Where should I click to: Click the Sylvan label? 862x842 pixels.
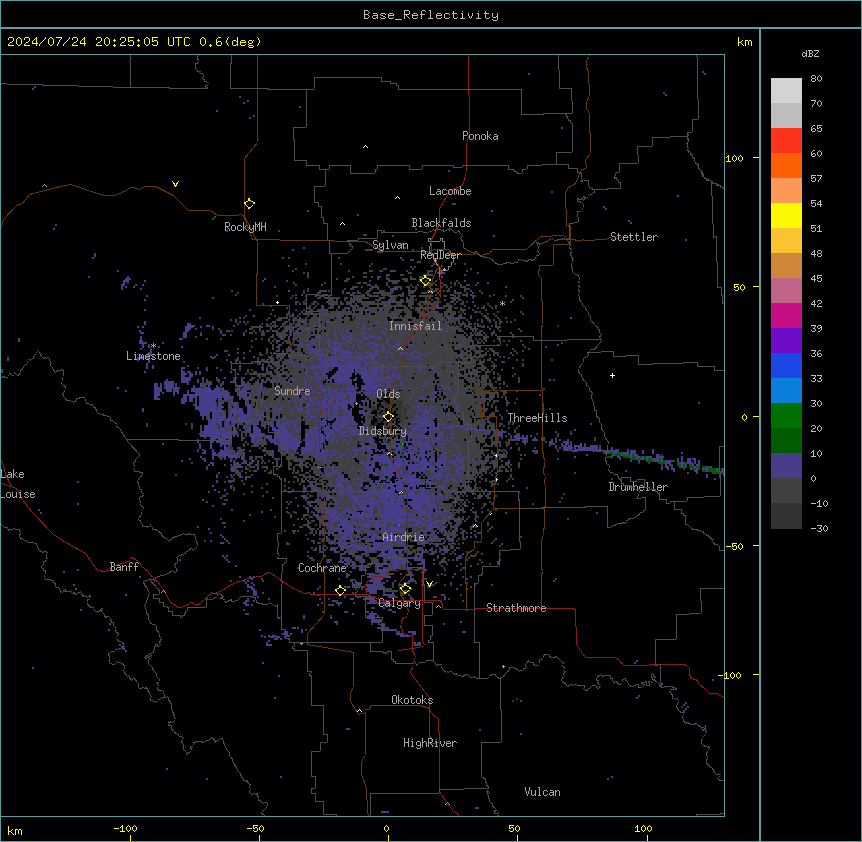390,245
